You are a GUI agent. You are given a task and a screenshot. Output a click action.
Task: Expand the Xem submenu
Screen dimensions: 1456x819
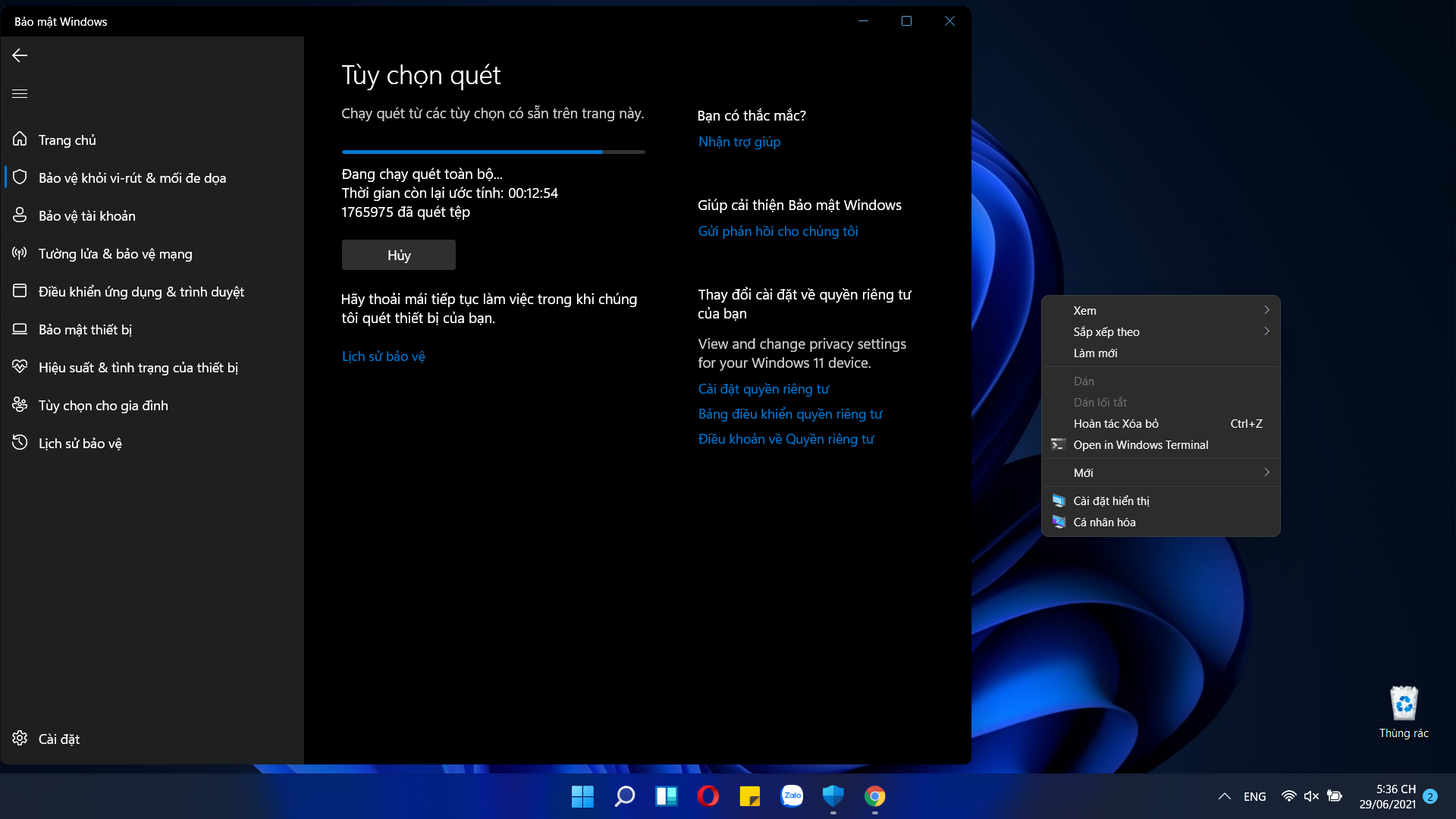click(x=1161, y=310)
